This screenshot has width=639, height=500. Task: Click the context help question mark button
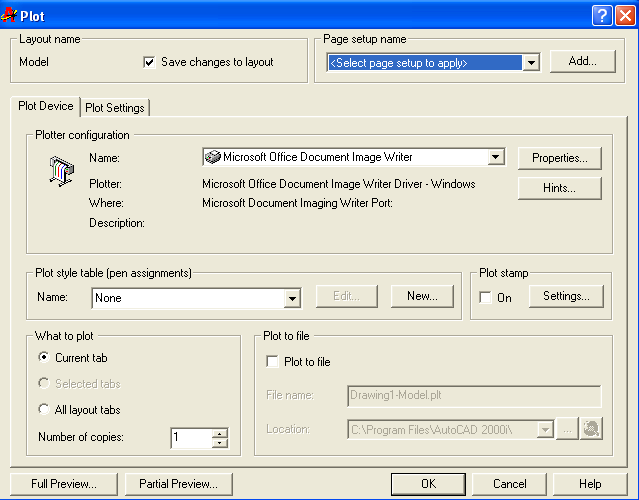(601, 15)
